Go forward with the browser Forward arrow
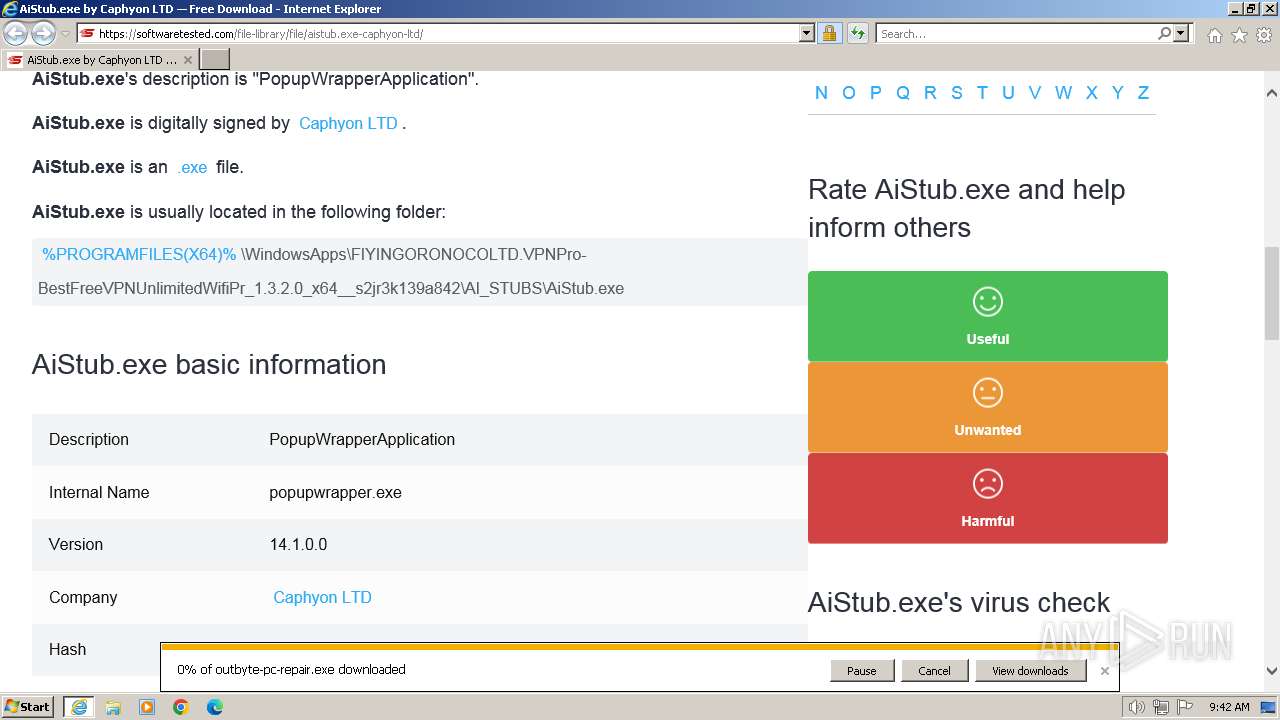Viewport: 1280px width, 720px height. (43, 33)
